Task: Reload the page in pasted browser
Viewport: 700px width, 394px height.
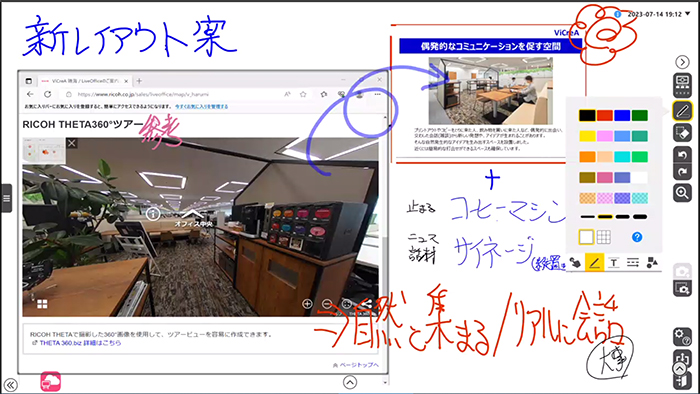Action: pyautogui.click(x=47, y=94)
